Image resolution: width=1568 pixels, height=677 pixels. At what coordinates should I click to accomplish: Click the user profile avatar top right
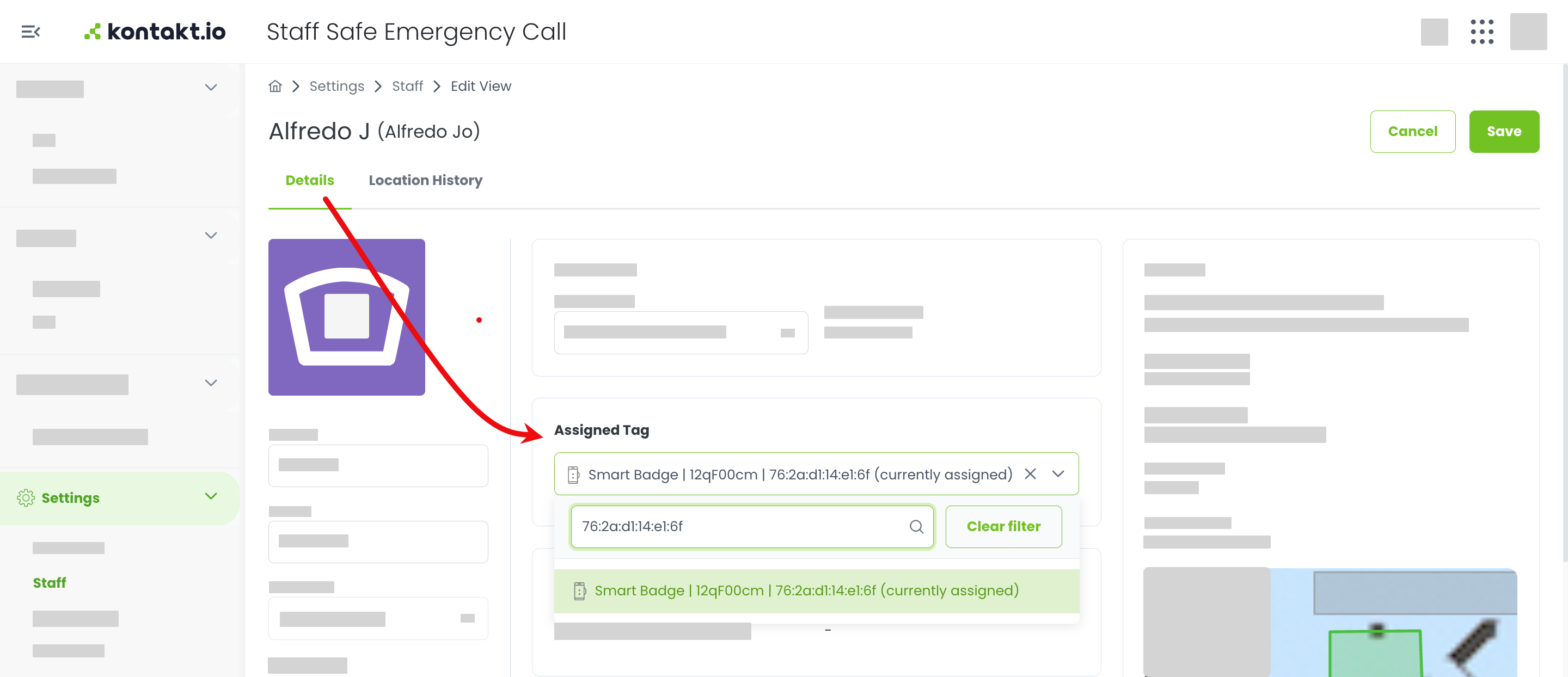[1528, 32]
